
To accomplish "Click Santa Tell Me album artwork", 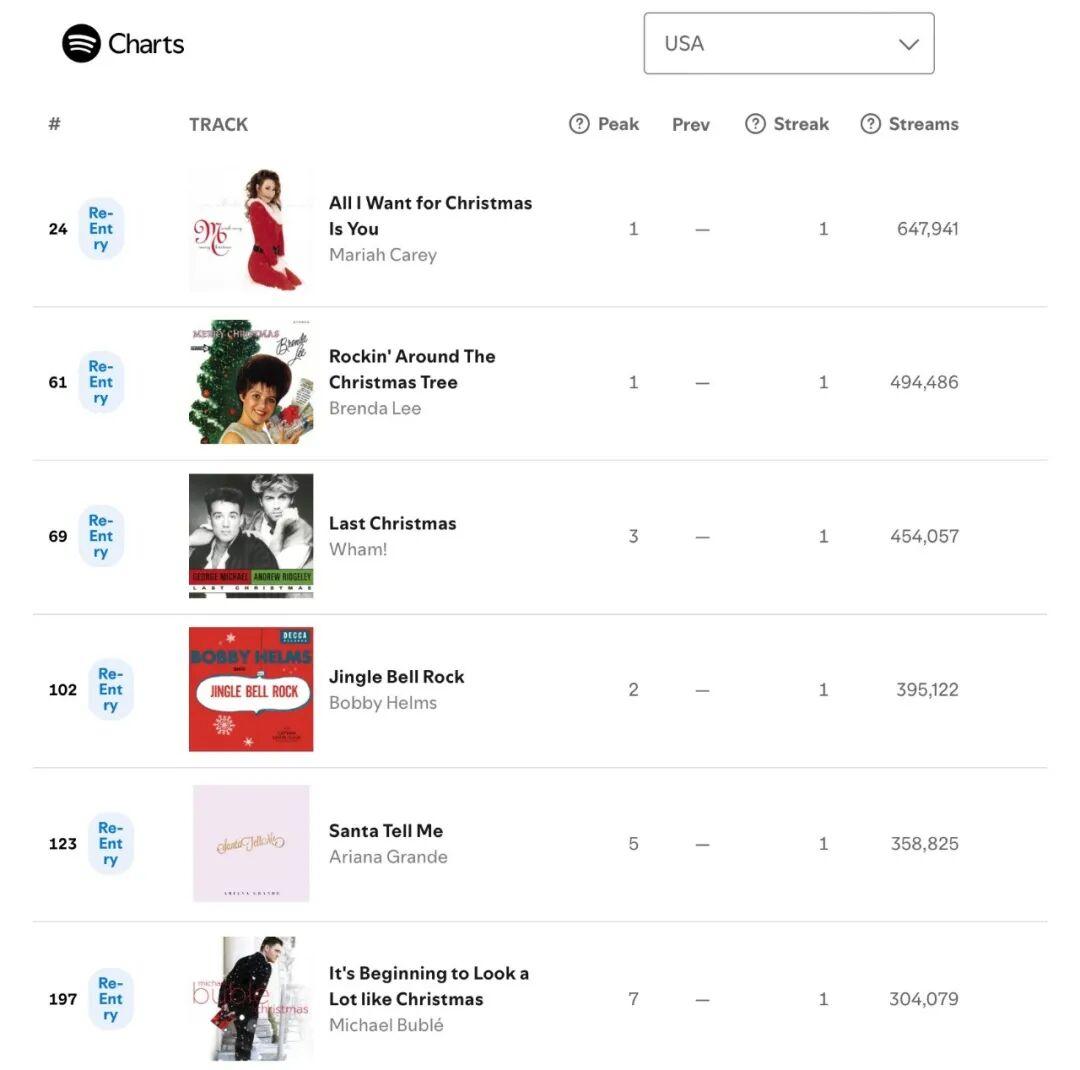I will tap(251, 844).
